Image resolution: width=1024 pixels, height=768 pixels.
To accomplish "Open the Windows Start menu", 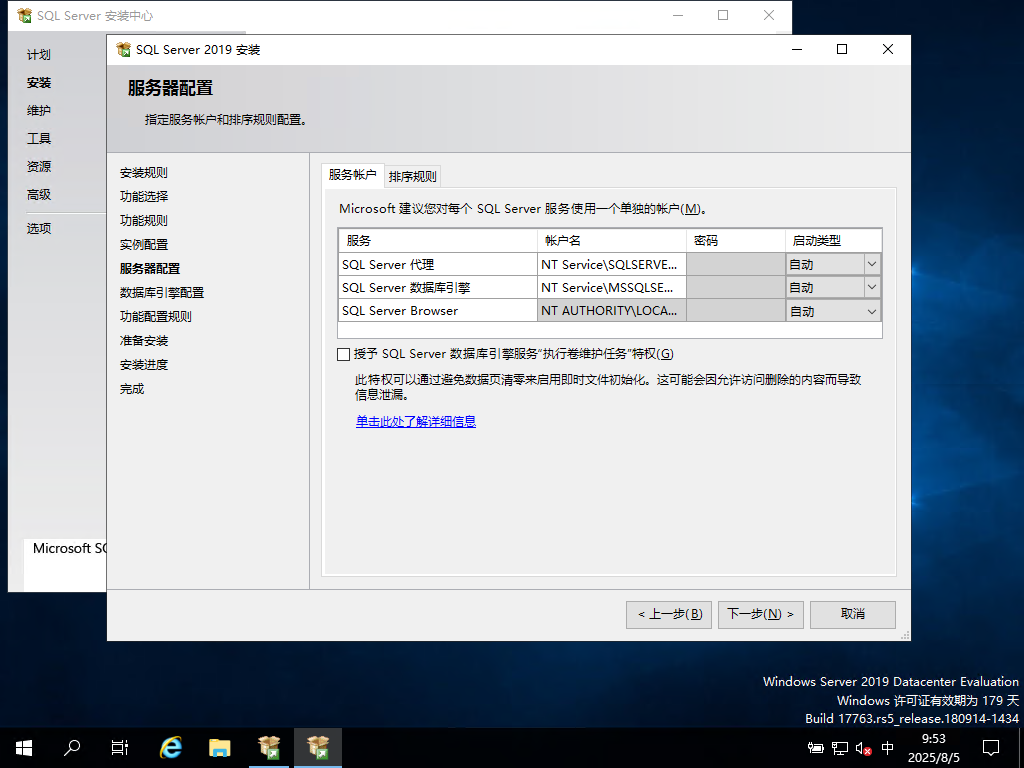I will (24, 748).
